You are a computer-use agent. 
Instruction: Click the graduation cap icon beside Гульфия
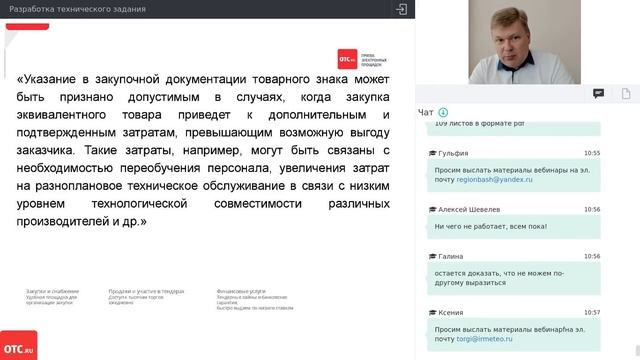pos(432,153)
